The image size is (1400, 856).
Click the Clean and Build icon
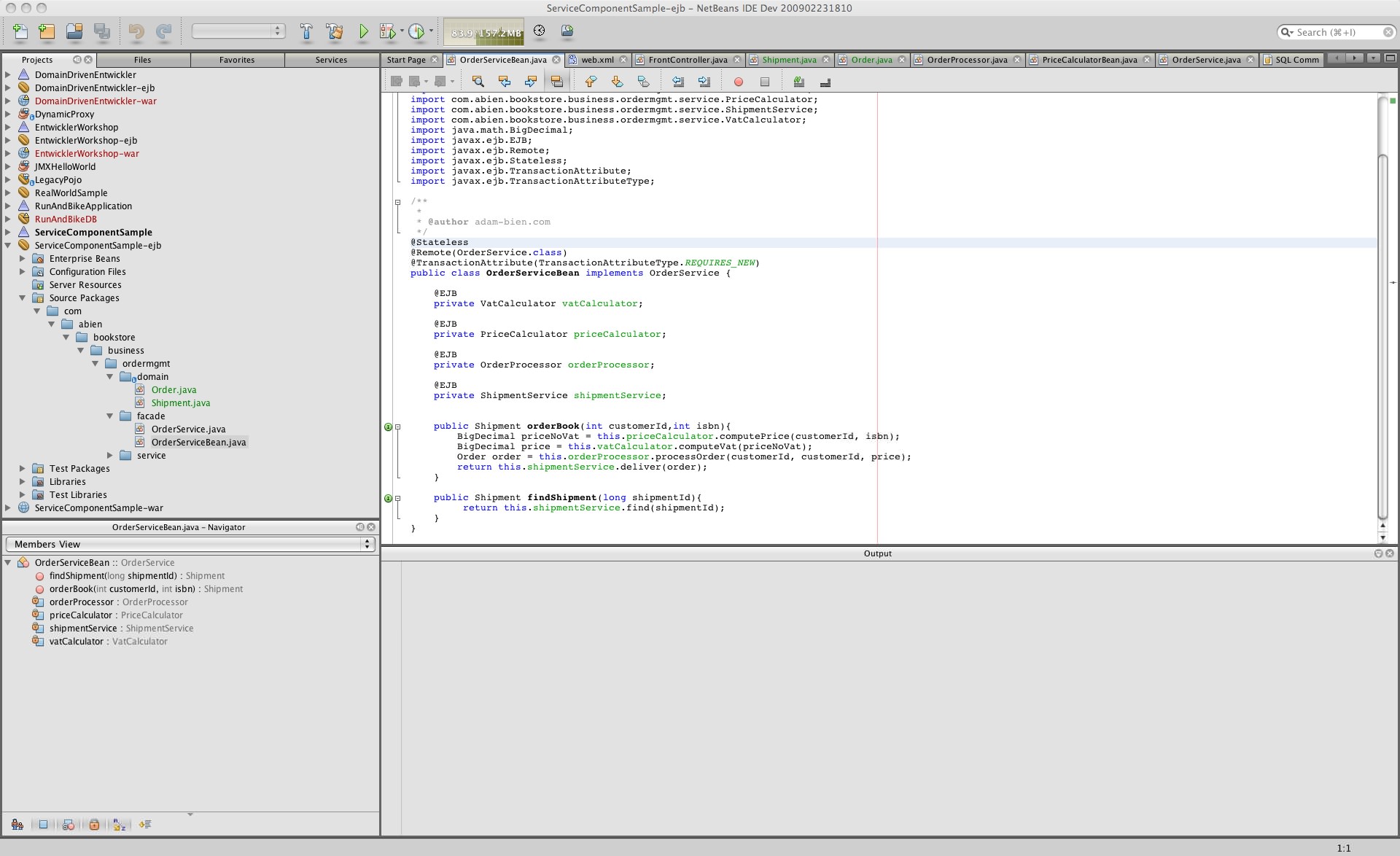click(335, 31)
